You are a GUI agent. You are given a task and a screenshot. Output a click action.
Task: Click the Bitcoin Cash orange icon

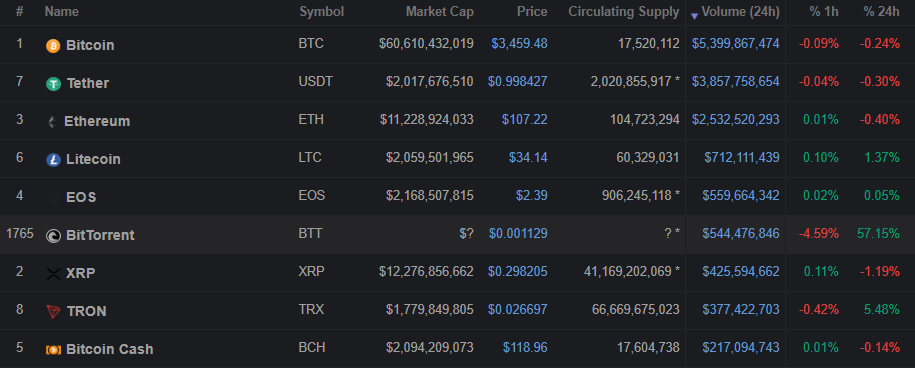53,350
